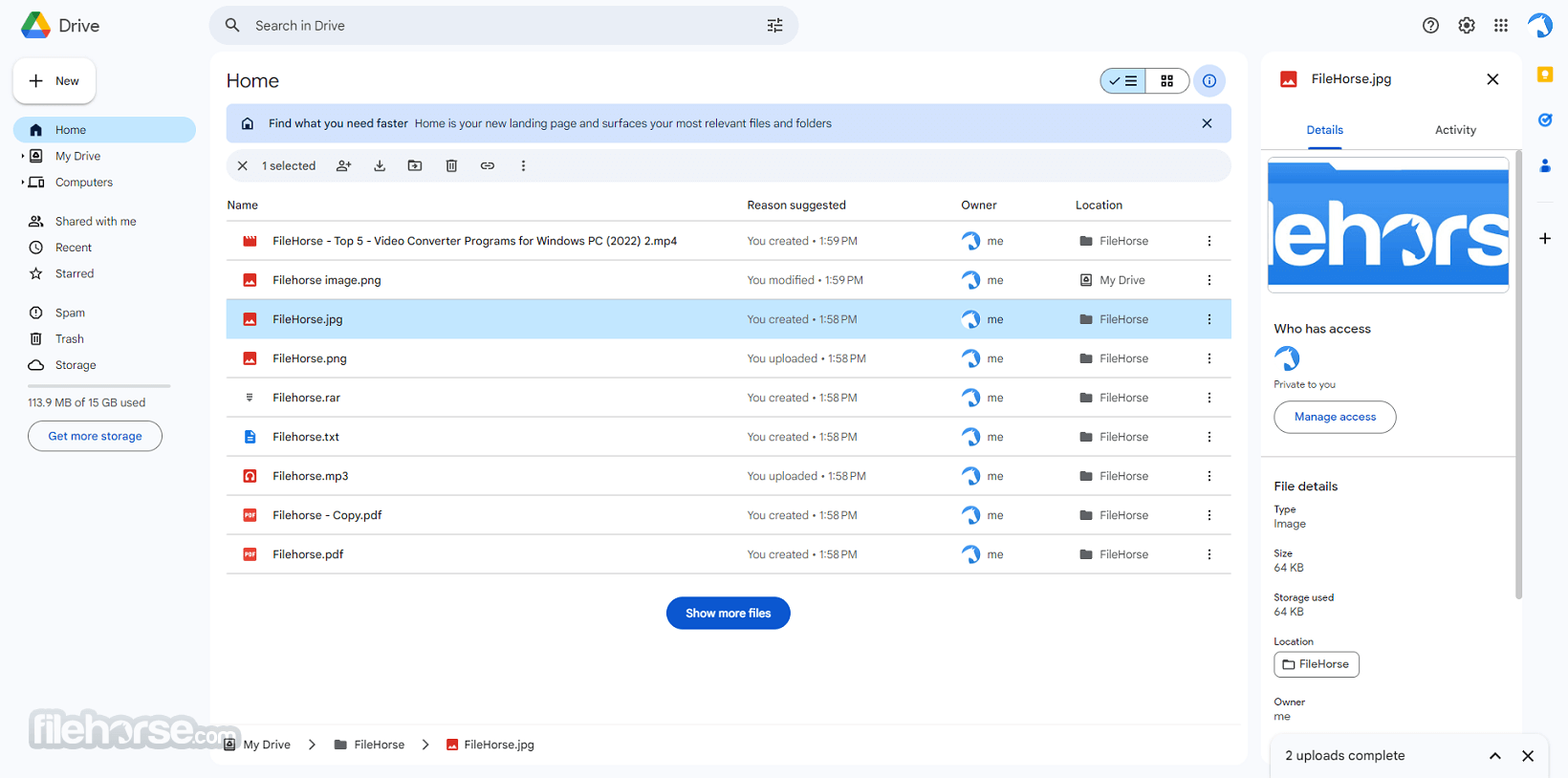1568x778 pixels.
Task: Click FileHorse.jpg in the breadcrumb
Action: point(490,745)
